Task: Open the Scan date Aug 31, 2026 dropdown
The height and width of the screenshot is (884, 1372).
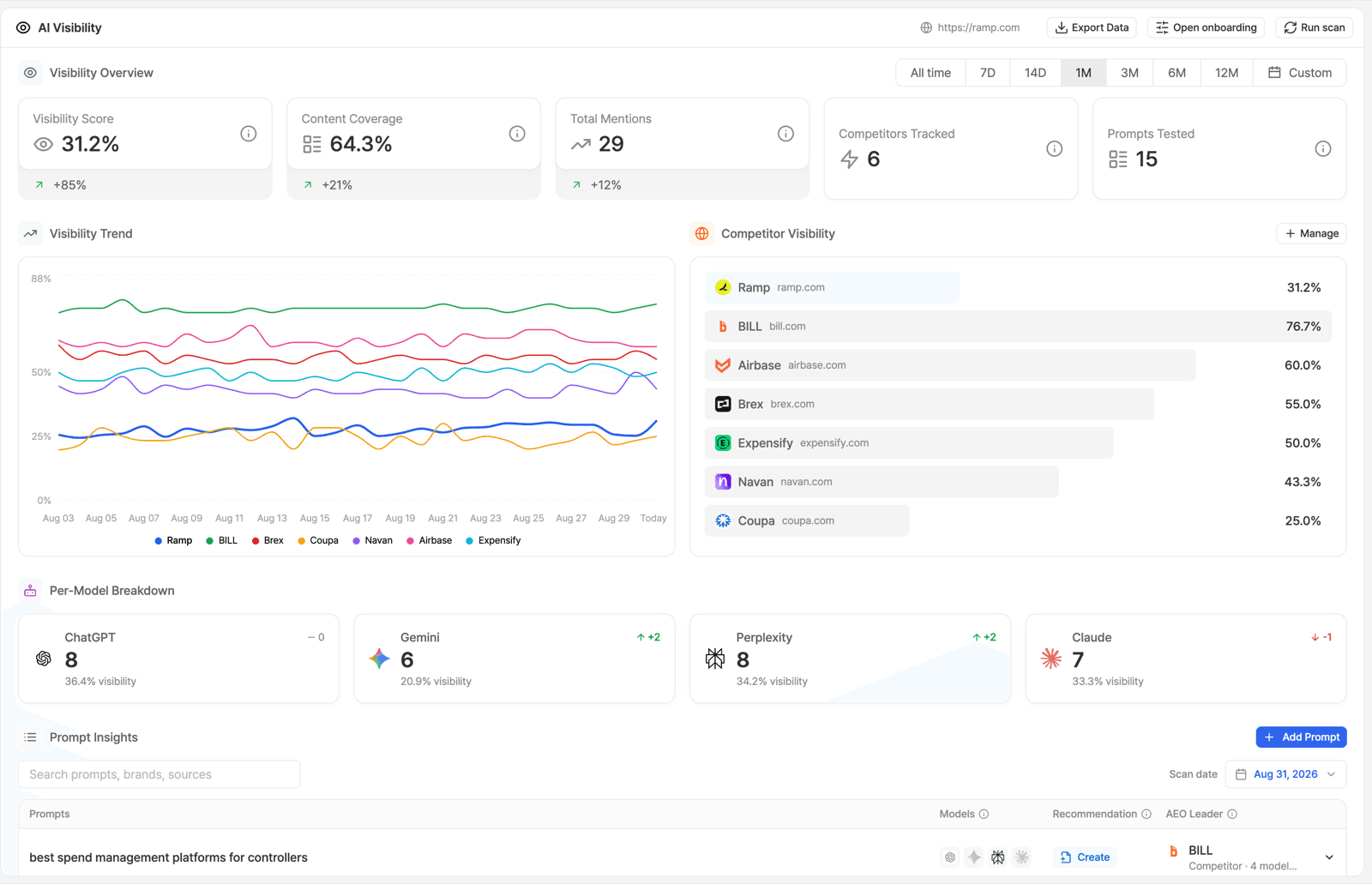Action: tap(1285, 774)
